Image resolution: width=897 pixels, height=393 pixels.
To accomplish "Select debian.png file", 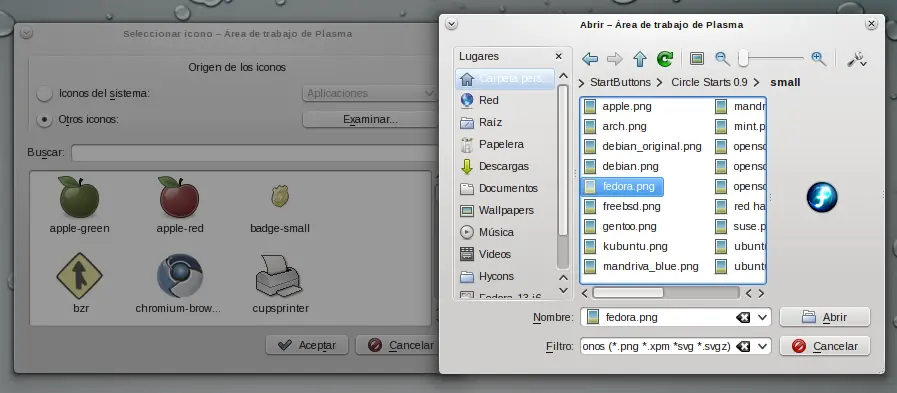I will coord(622,166).
